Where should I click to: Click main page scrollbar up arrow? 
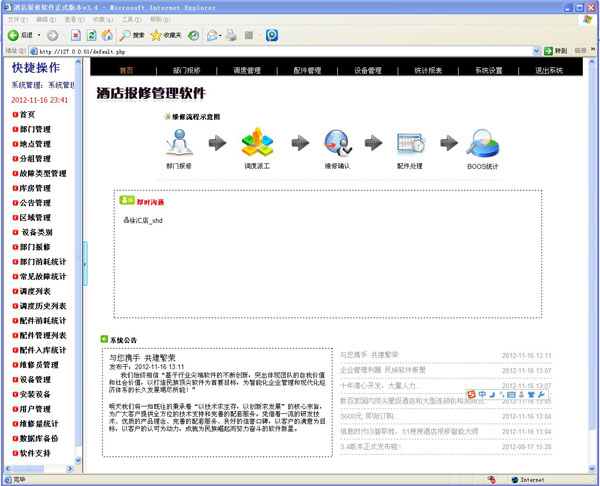pyautogui.click(x=592, y=62)
